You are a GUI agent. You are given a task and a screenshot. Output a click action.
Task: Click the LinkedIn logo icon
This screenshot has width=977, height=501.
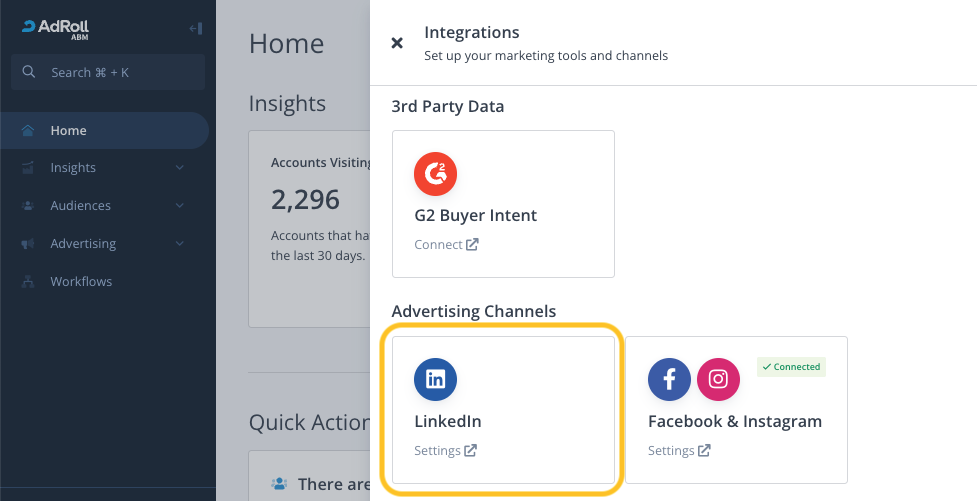point(435,379)
